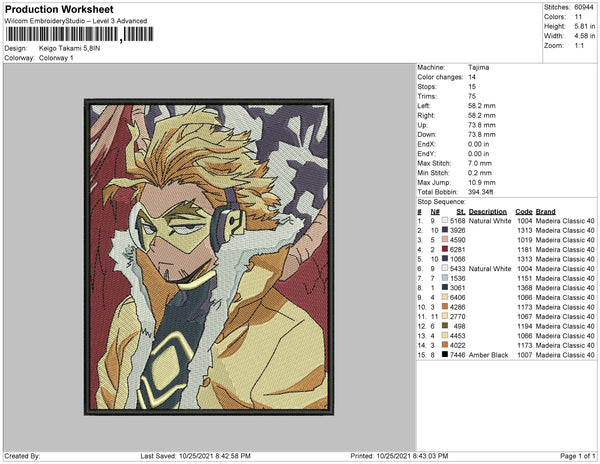Click the Stitches value '60944'
The image size is (600, 464).
pyautogui.click(x=584, y=7)
